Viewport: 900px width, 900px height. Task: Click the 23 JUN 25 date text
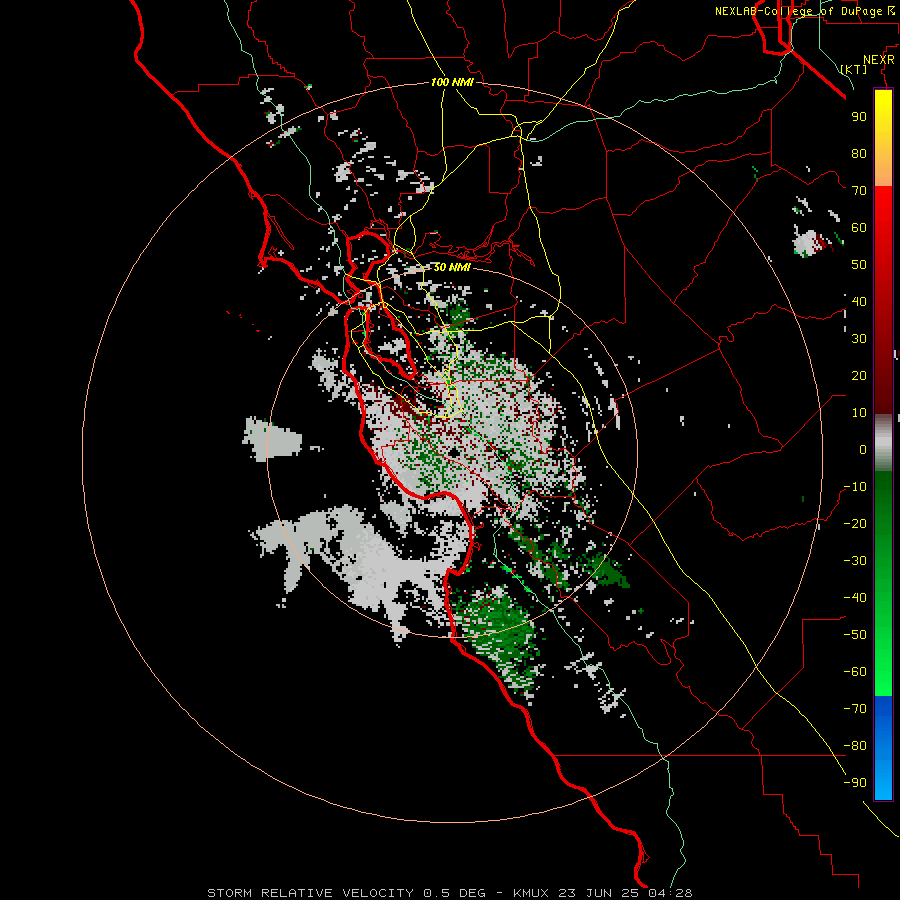point(599,893)
